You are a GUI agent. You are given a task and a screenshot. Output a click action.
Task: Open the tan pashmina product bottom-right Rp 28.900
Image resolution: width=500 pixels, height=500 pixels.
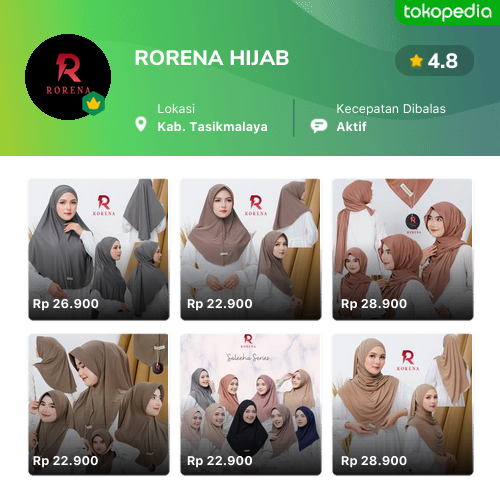coord(403,404)
